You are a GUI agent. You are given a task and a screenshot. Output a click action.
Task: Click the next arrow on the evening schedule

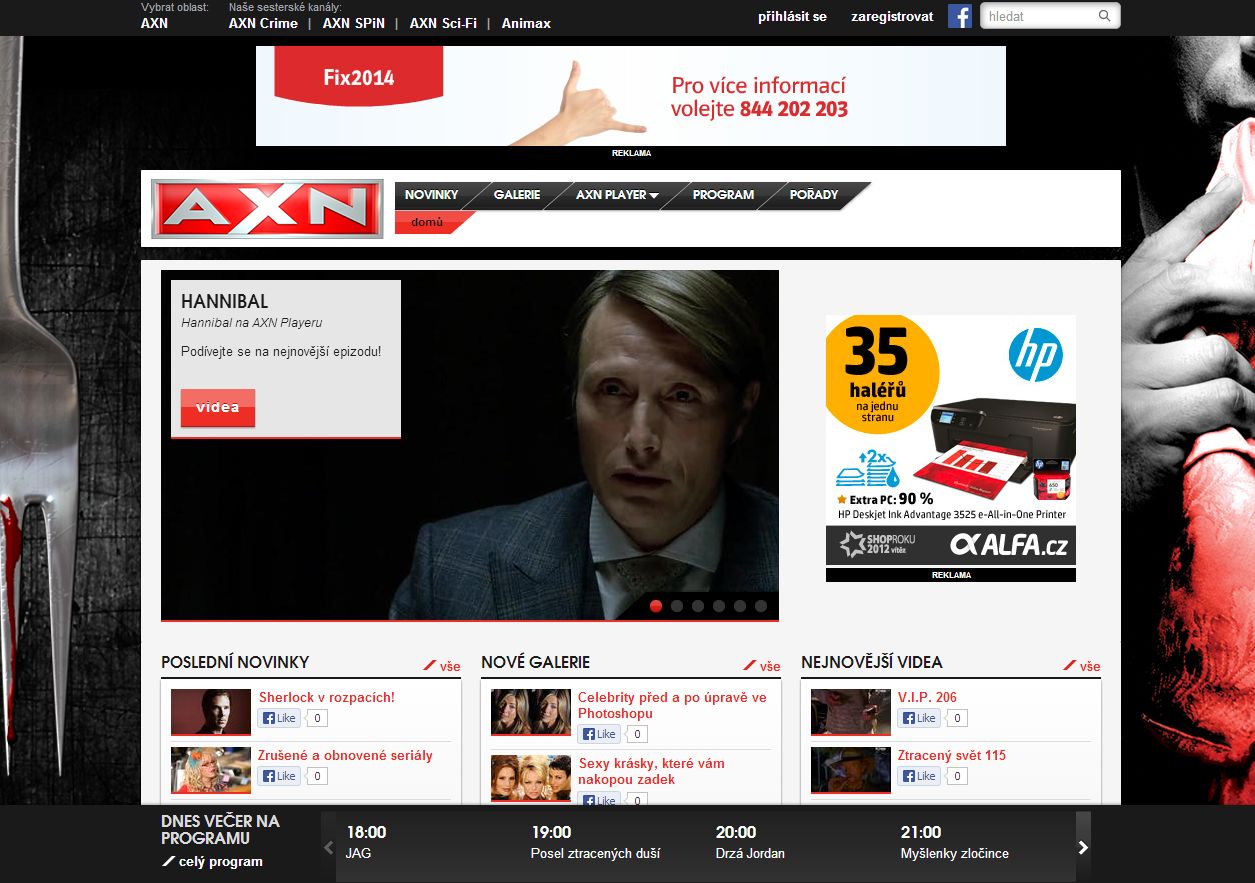[x=1083, y=846]
